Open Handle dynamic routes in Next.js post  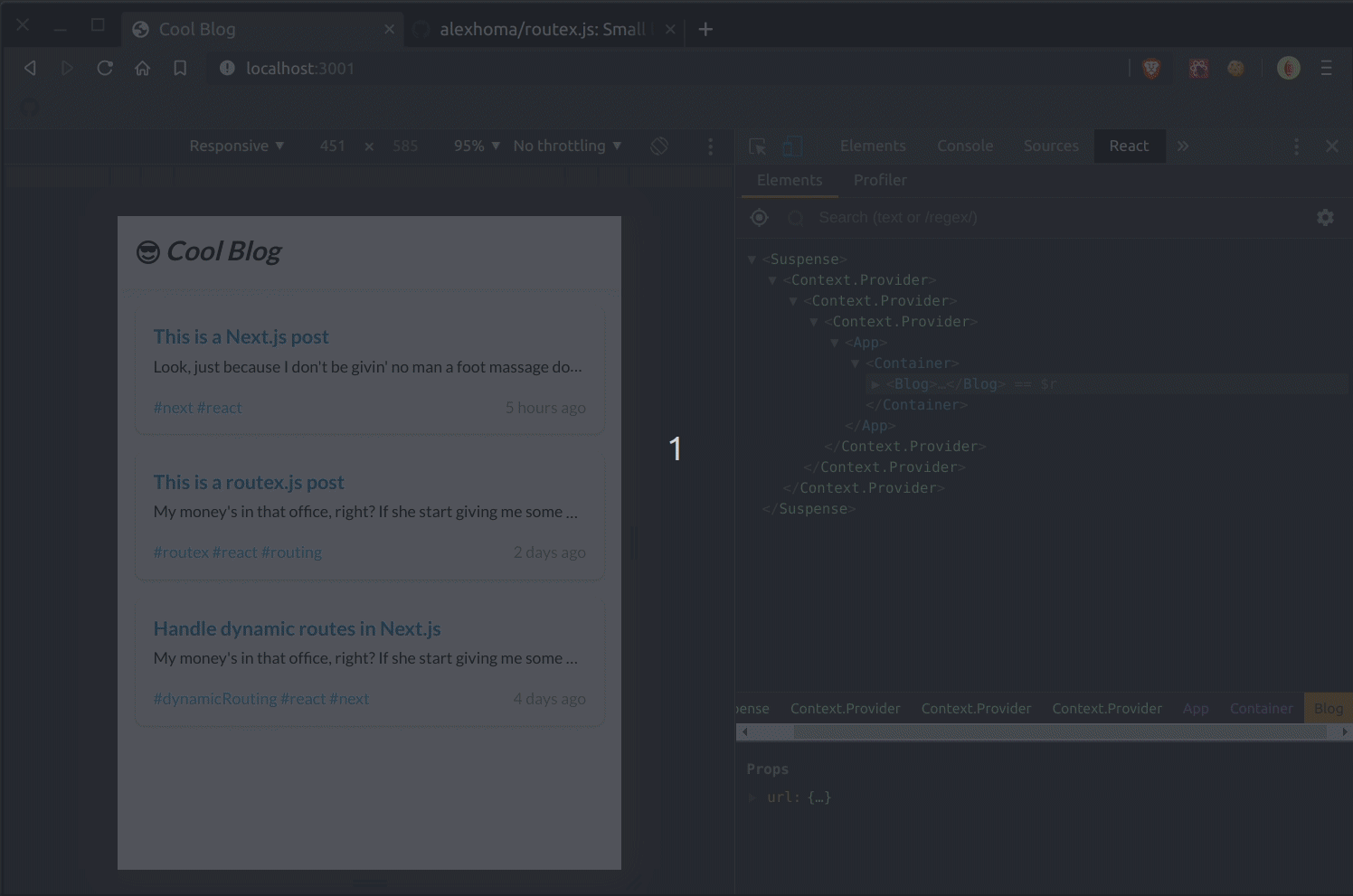(297, 628)
